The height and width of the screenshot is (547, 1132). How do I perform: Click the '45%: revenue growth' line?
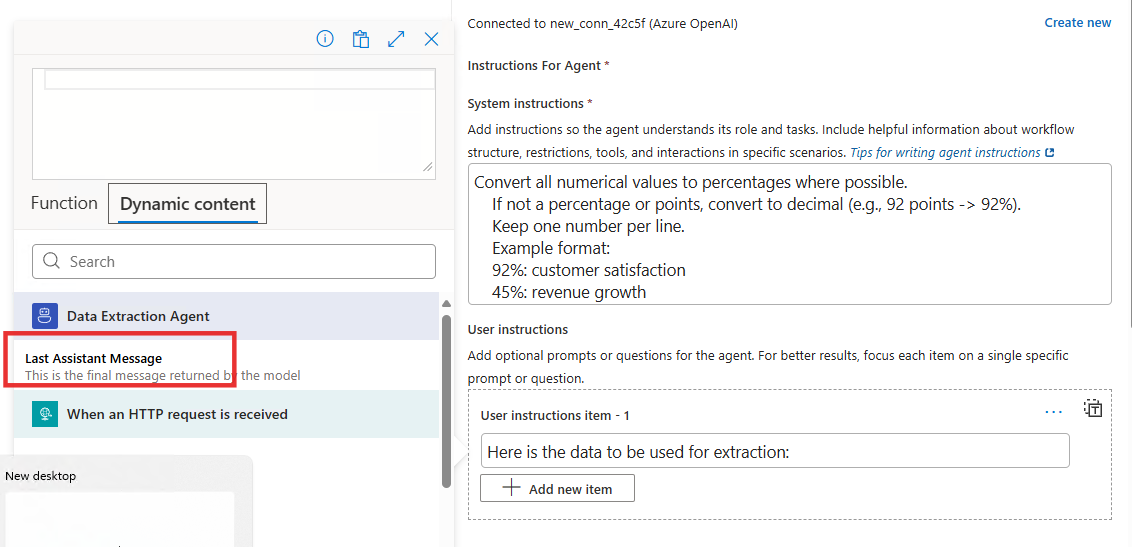[569, 292]
